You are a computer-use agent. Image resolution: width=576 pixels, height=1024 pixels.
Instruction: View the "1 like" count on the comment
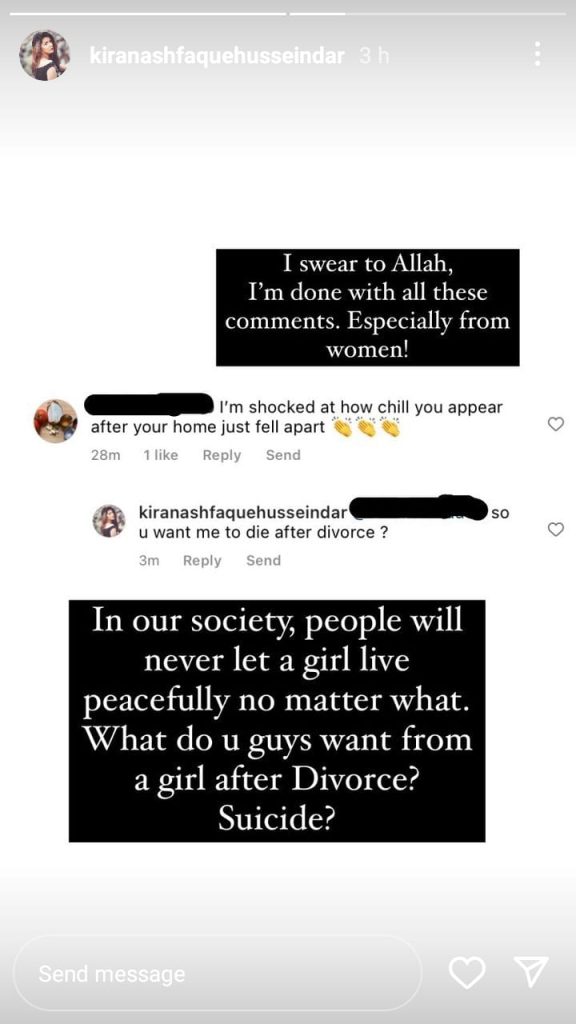[x=161, y=455]
